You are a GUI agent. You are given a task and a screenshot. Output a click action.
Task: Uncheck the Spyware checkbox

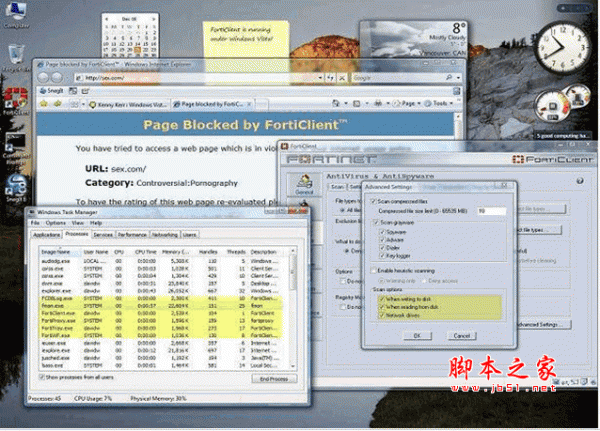pos(382,232)
